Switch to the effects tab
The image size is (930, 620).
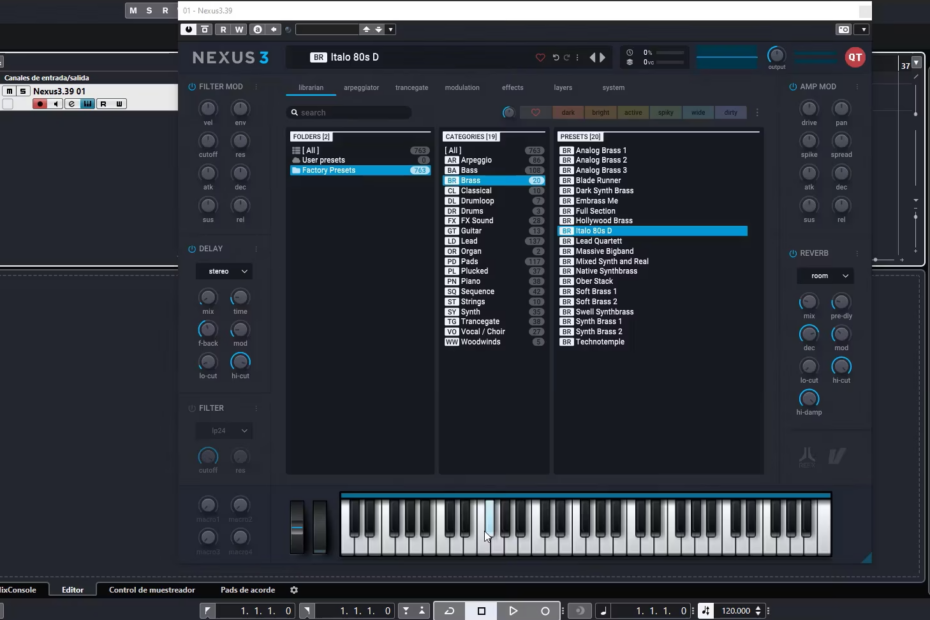512,87
